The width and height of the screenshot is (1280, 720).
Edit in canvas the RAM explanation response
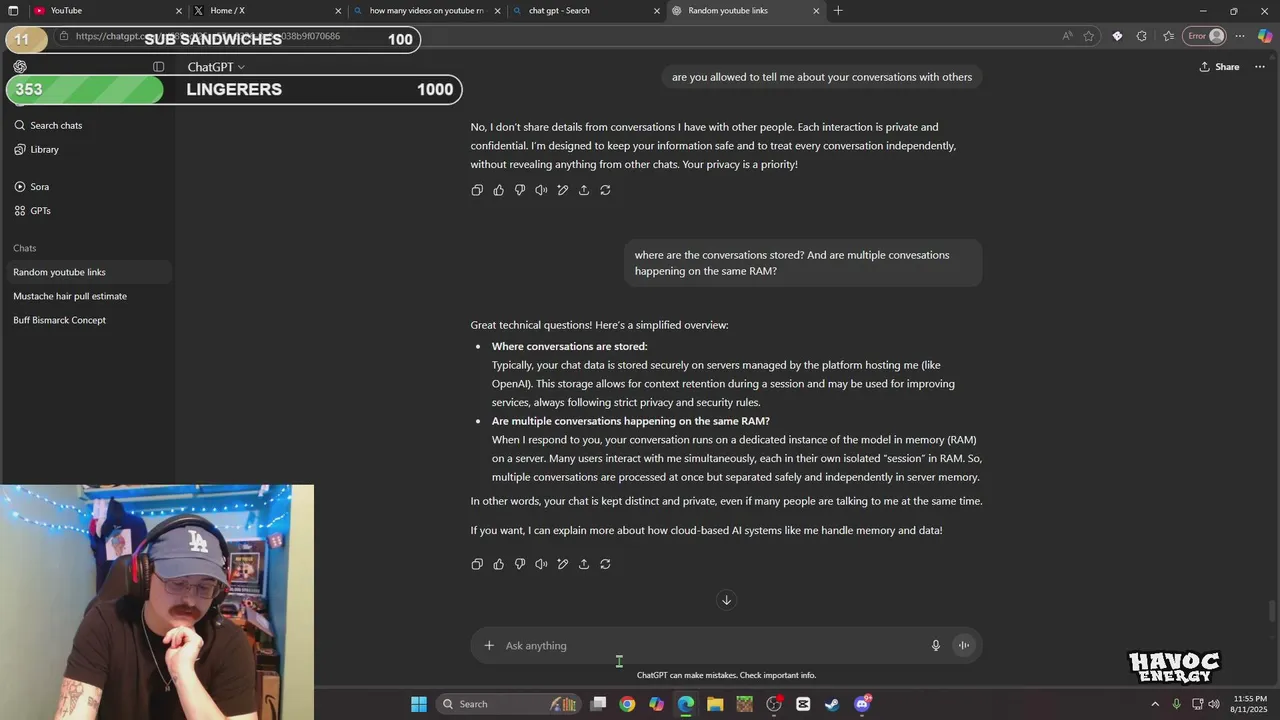(x=563, y=564)
